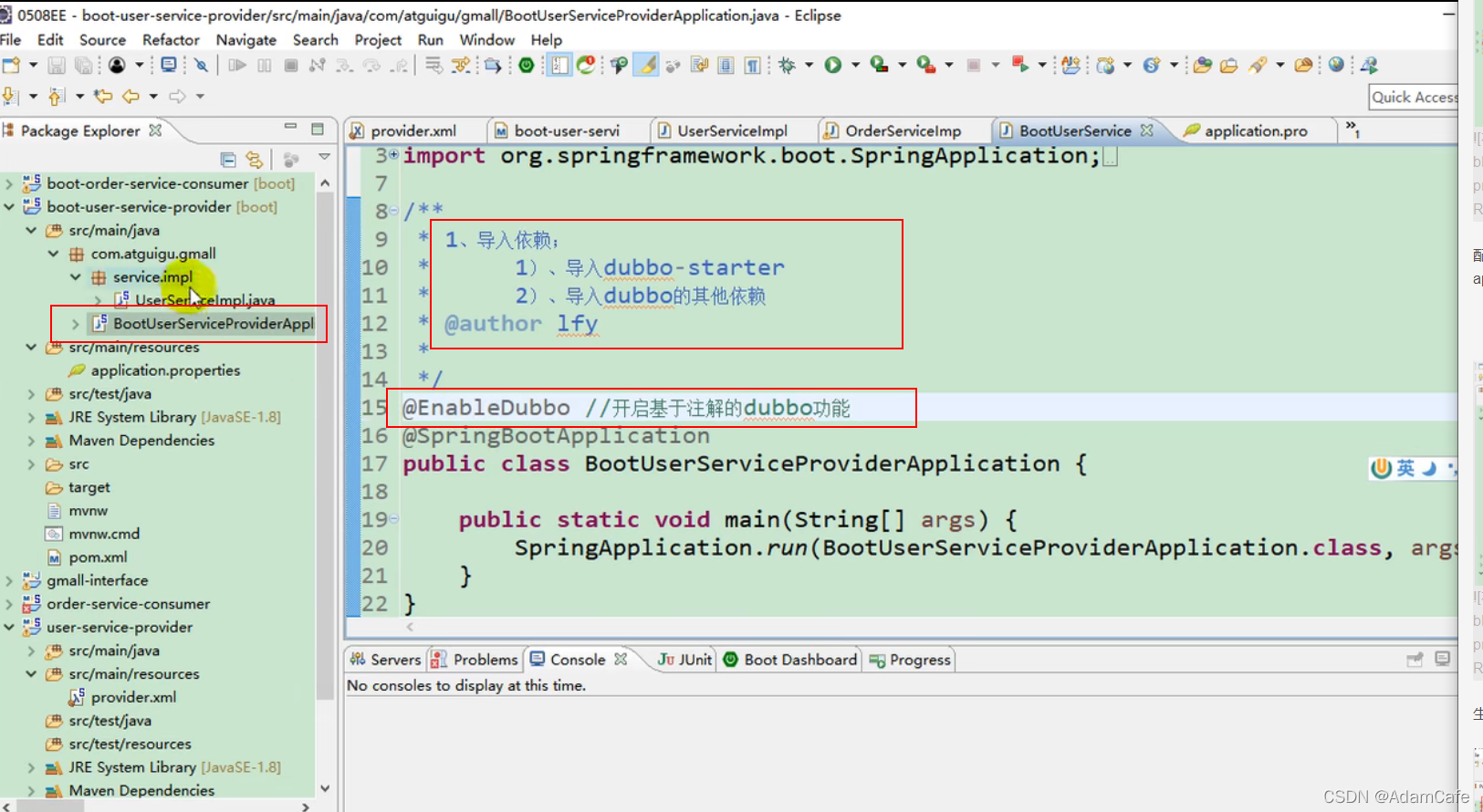This screenshot has width=1483, height=812.
Task: Click the Save icon in toolbar
Action: pyautogui.click(x=57, y=65)
